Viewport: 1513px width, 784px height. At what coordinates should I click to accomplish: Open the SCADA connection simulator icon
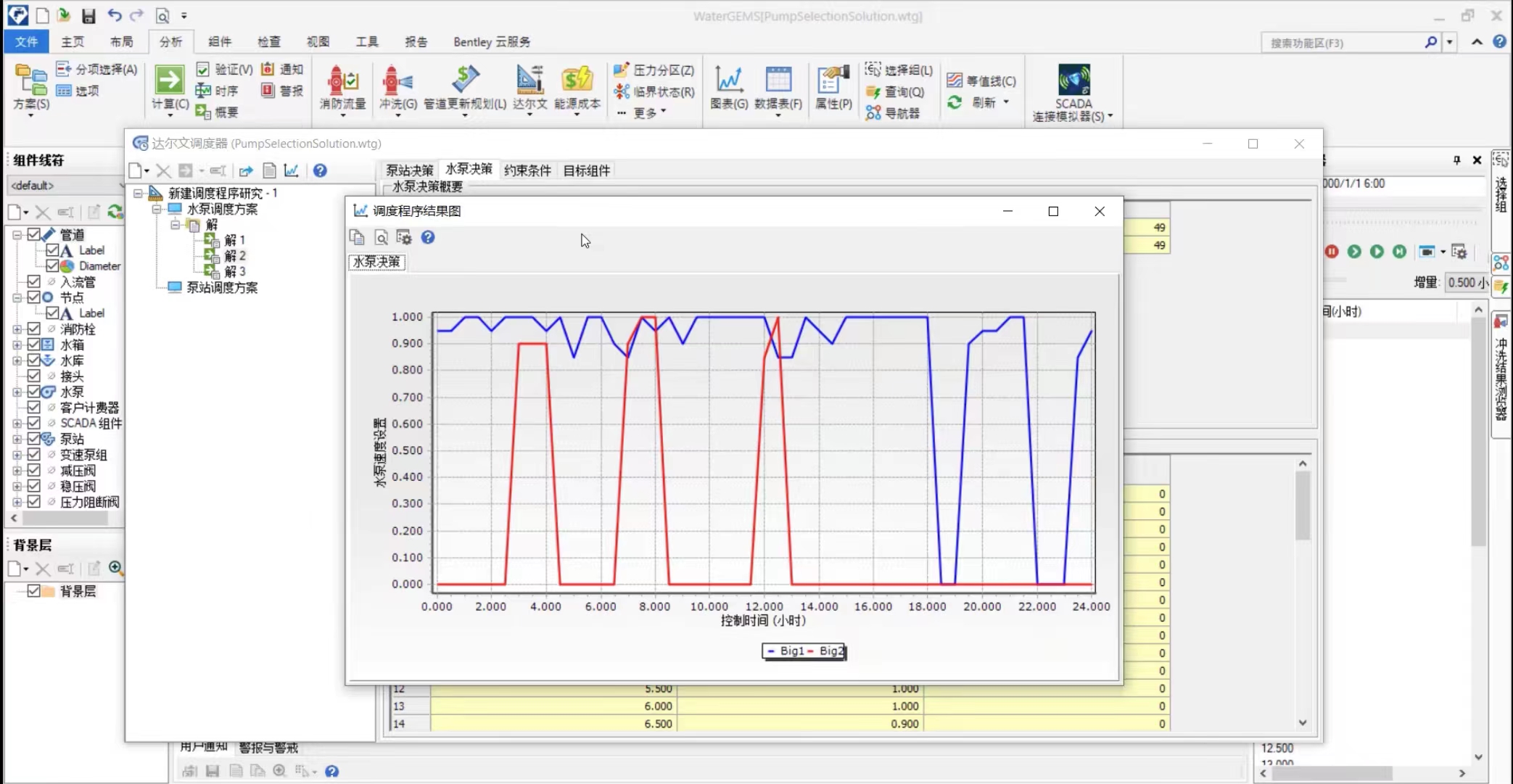tap(1073, 80)
